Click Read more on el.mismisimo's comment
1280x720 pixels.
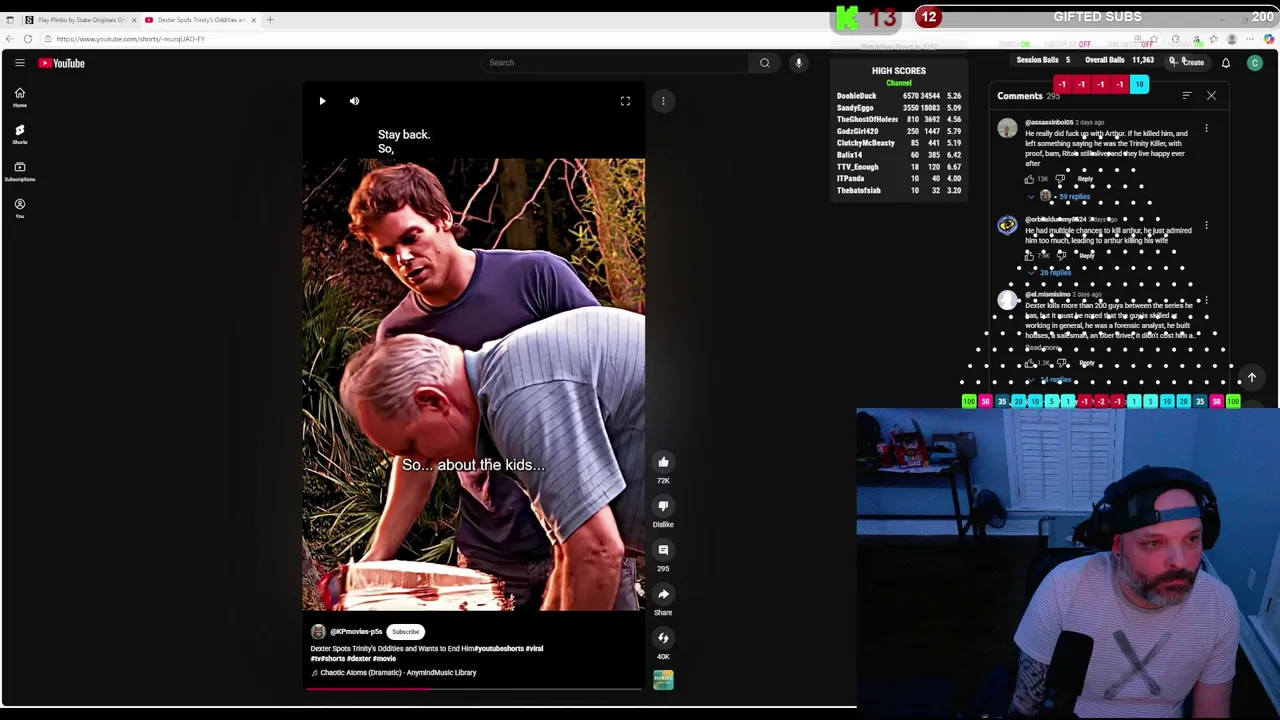1043,347
